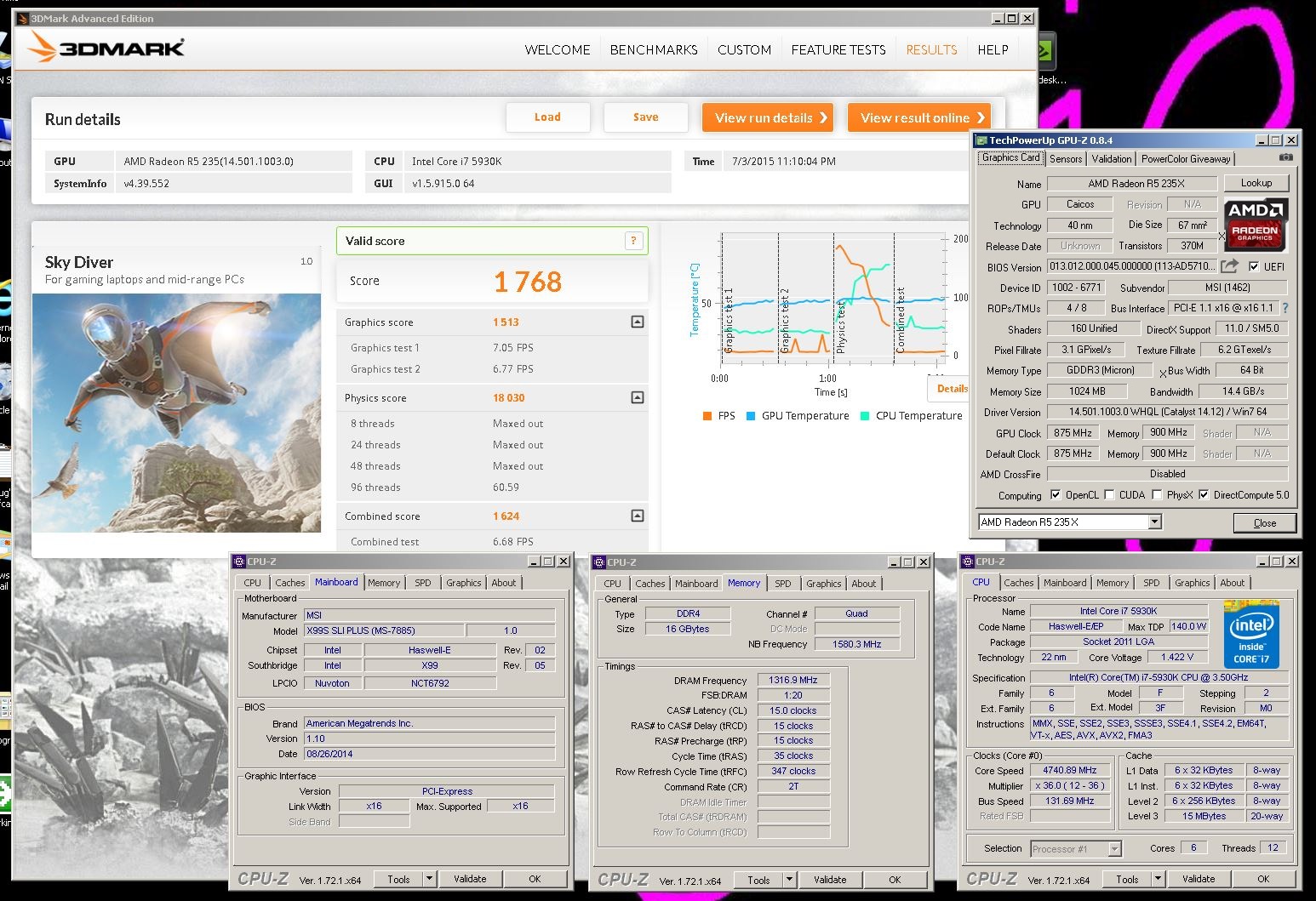Click the blue GPU Temperature legend marker
This screenshot has width=1316, height=901.
[751, 416]
